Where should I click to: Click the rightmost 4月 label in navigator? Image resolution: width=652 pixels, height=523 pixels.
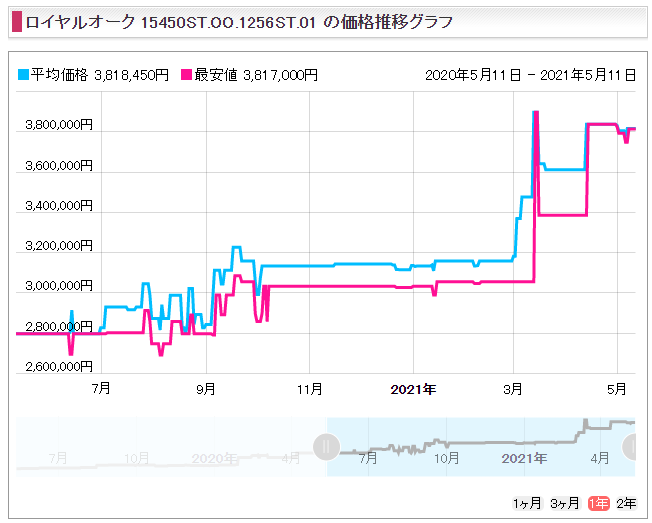pyautogui.click(x=600, y=458)
